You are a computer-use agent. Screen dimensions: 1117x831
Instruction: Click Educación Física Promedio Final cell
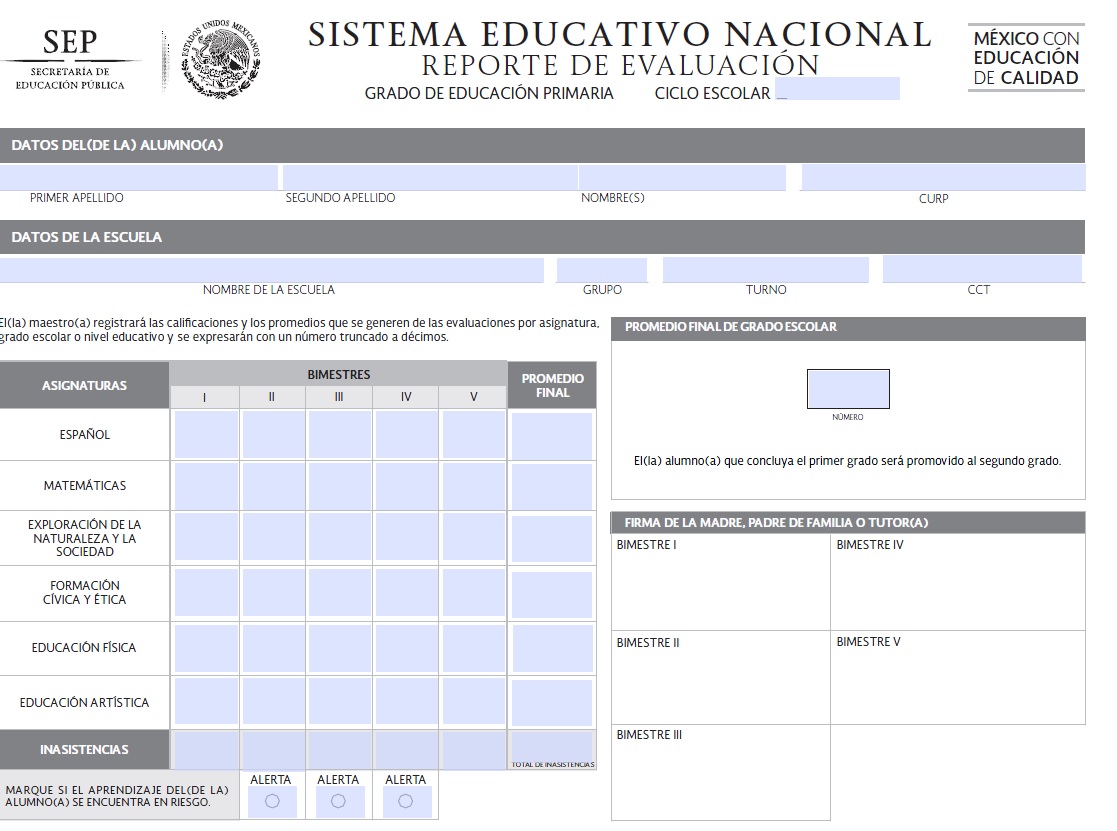click(x=552, y=649)
